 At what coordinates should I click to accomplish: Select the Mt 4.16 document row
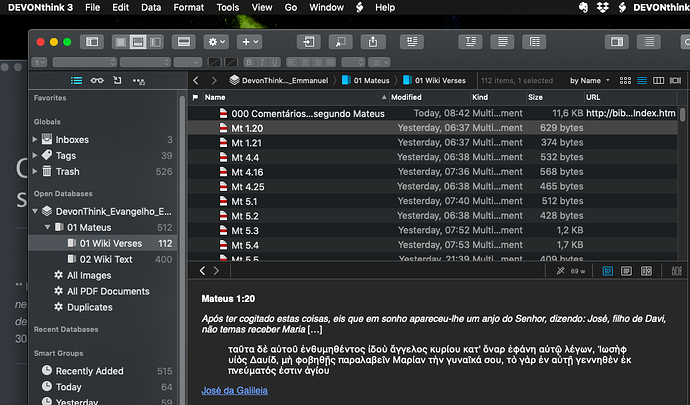click(x=240, y=172)
